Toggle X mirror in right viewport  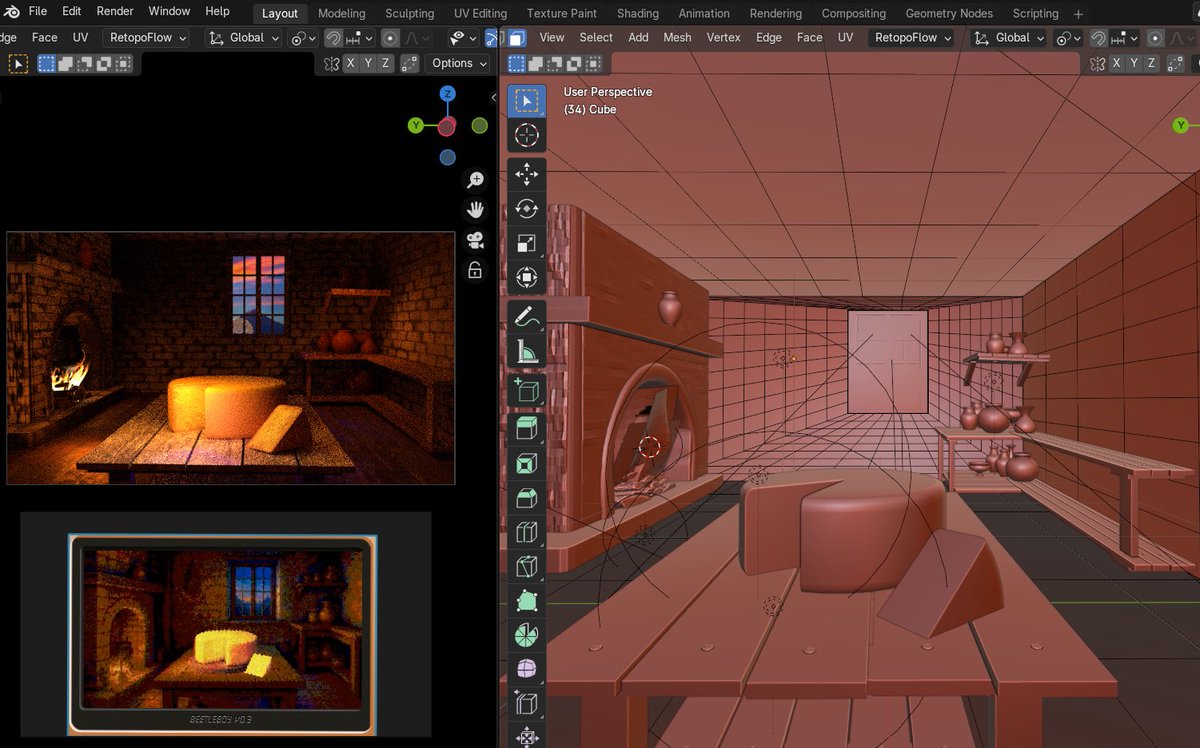(1116, 63)
